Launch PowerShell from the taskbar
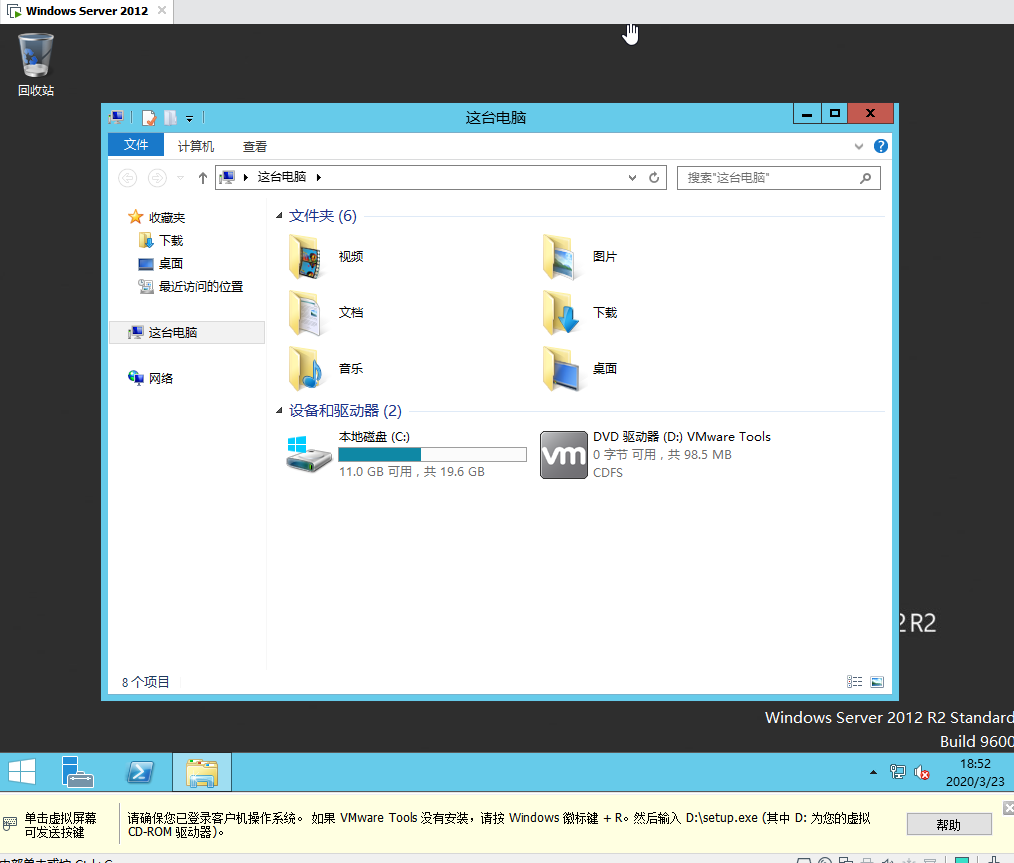Image resolution: width=1014 pixels, height=863 pixels. tap(139, 772)
